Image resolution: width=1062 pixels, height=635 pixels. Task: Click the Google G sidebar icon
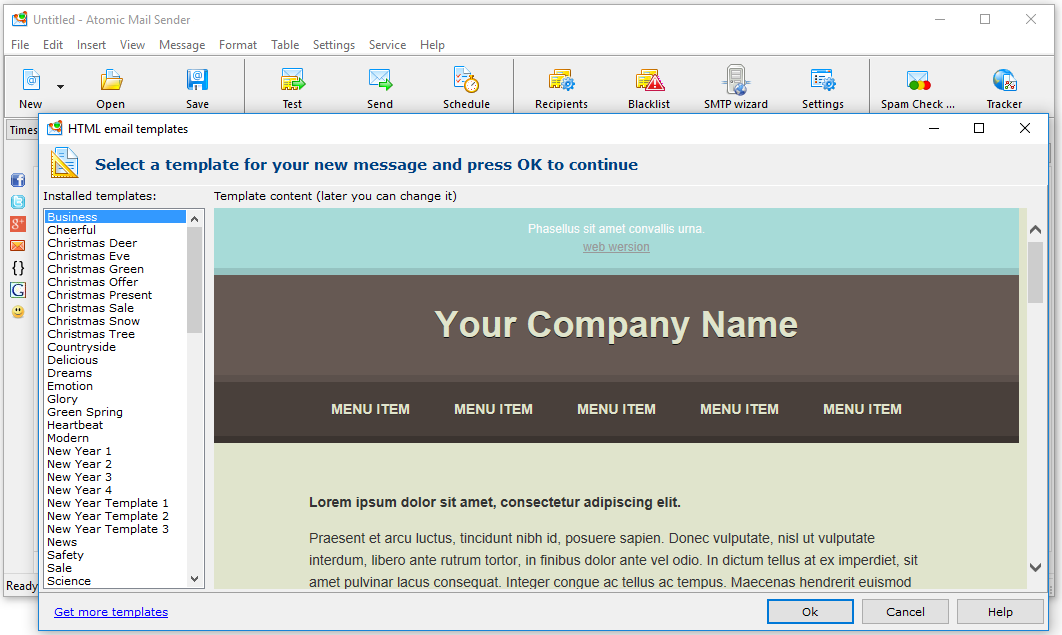coord(18,290)
